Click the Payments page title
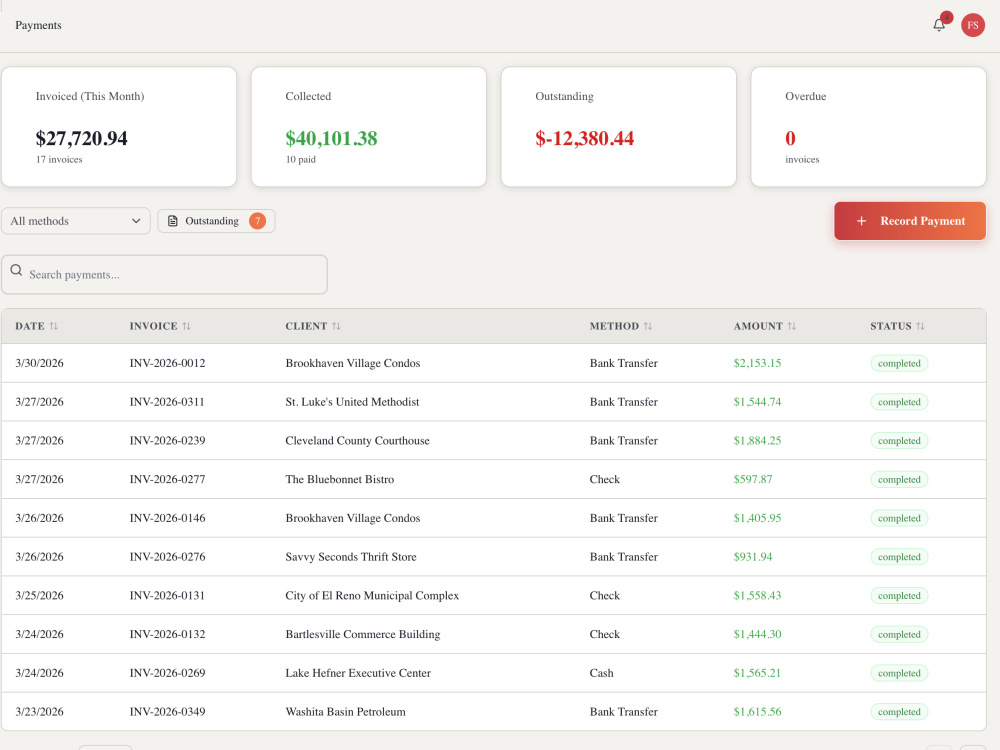Viewport: 1000px width, 750px height. (38, 25)
